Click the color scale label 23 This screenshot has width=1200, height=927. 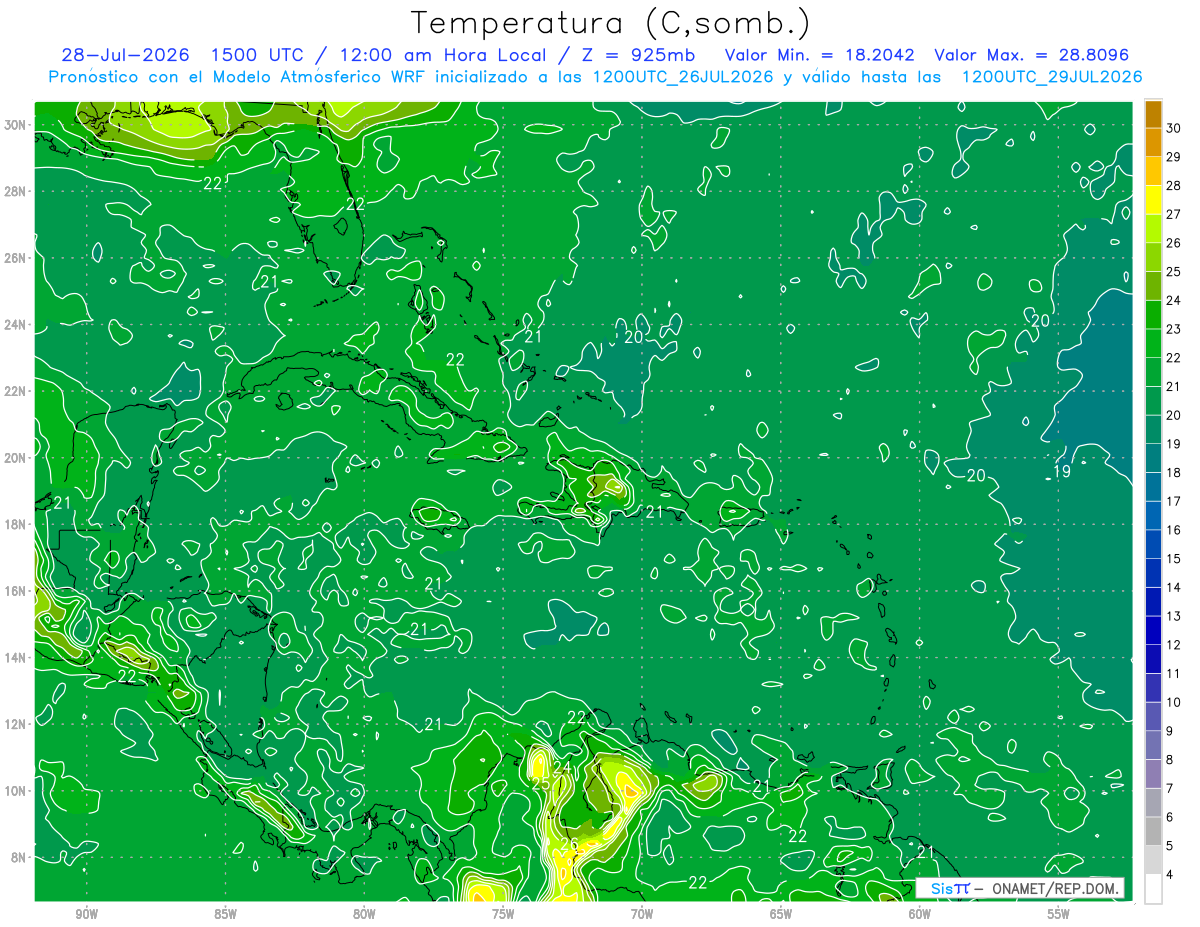(1174, 329)
